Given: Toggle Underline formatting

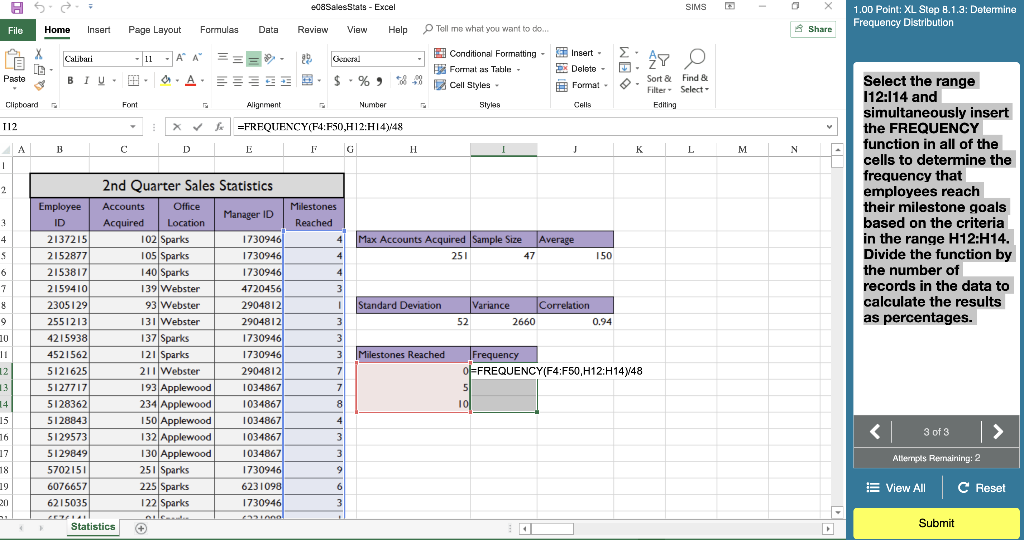Looking at the screenshot, I should pos(101,80).
